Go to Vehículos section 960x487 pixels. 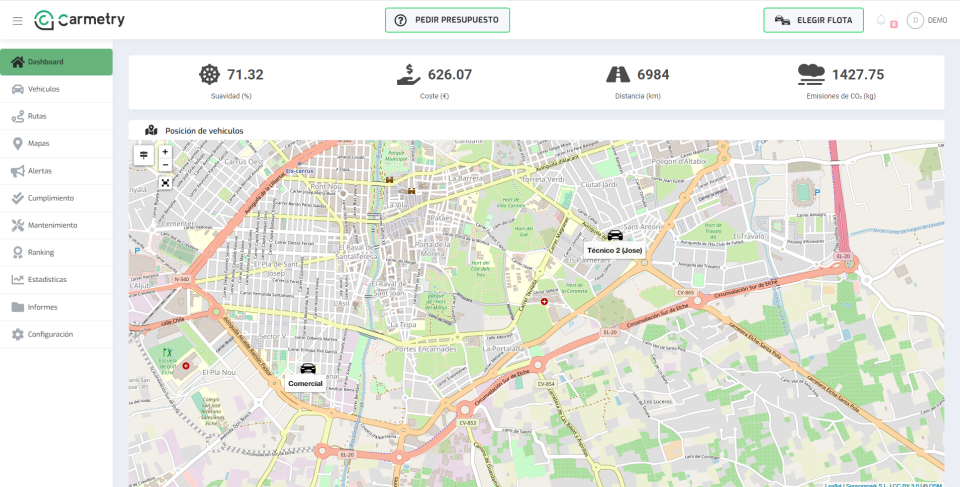[56, 89]
